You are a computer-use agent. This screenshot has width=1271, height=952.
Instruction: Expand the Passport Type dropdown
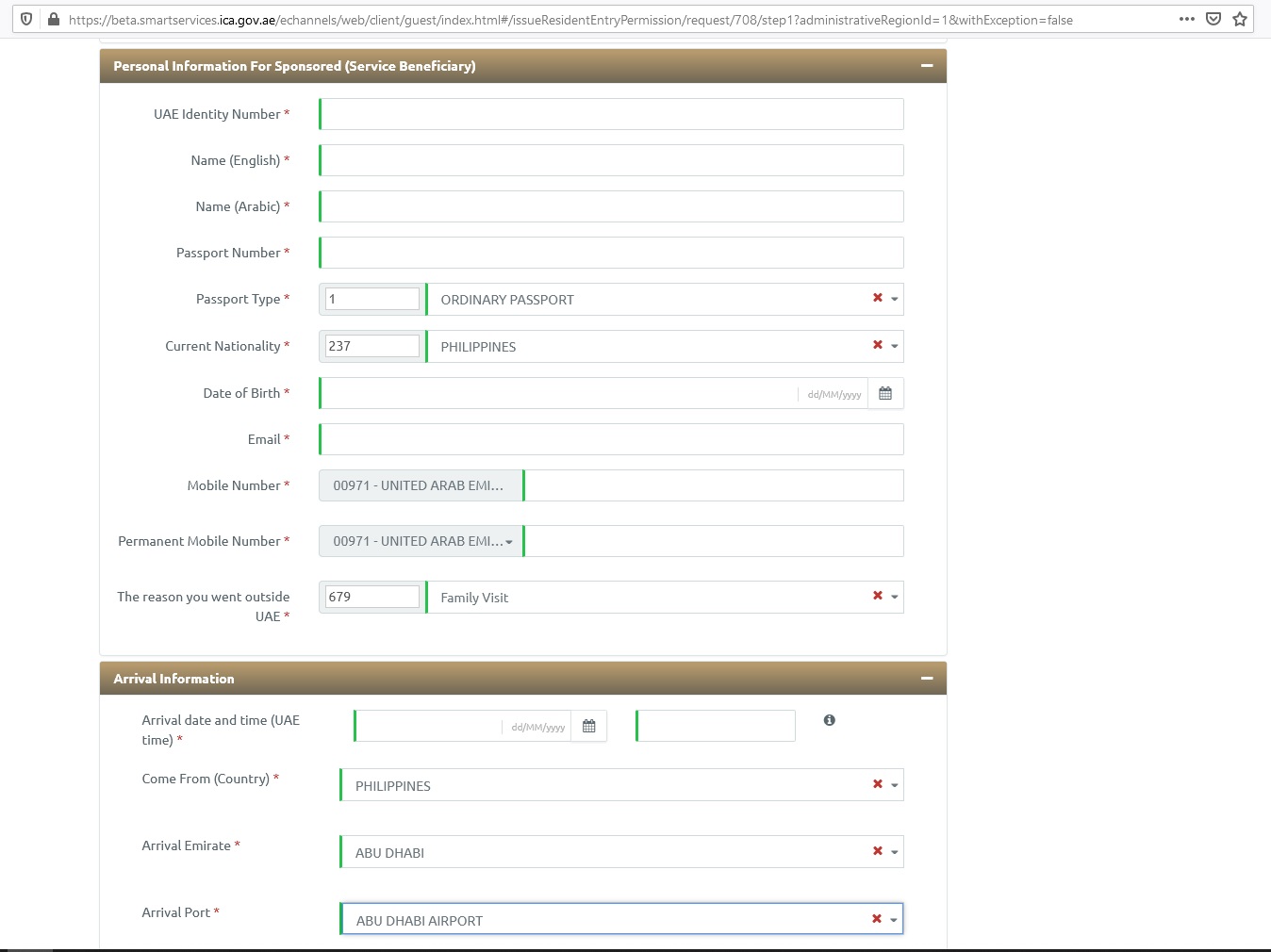click(894, 299)
